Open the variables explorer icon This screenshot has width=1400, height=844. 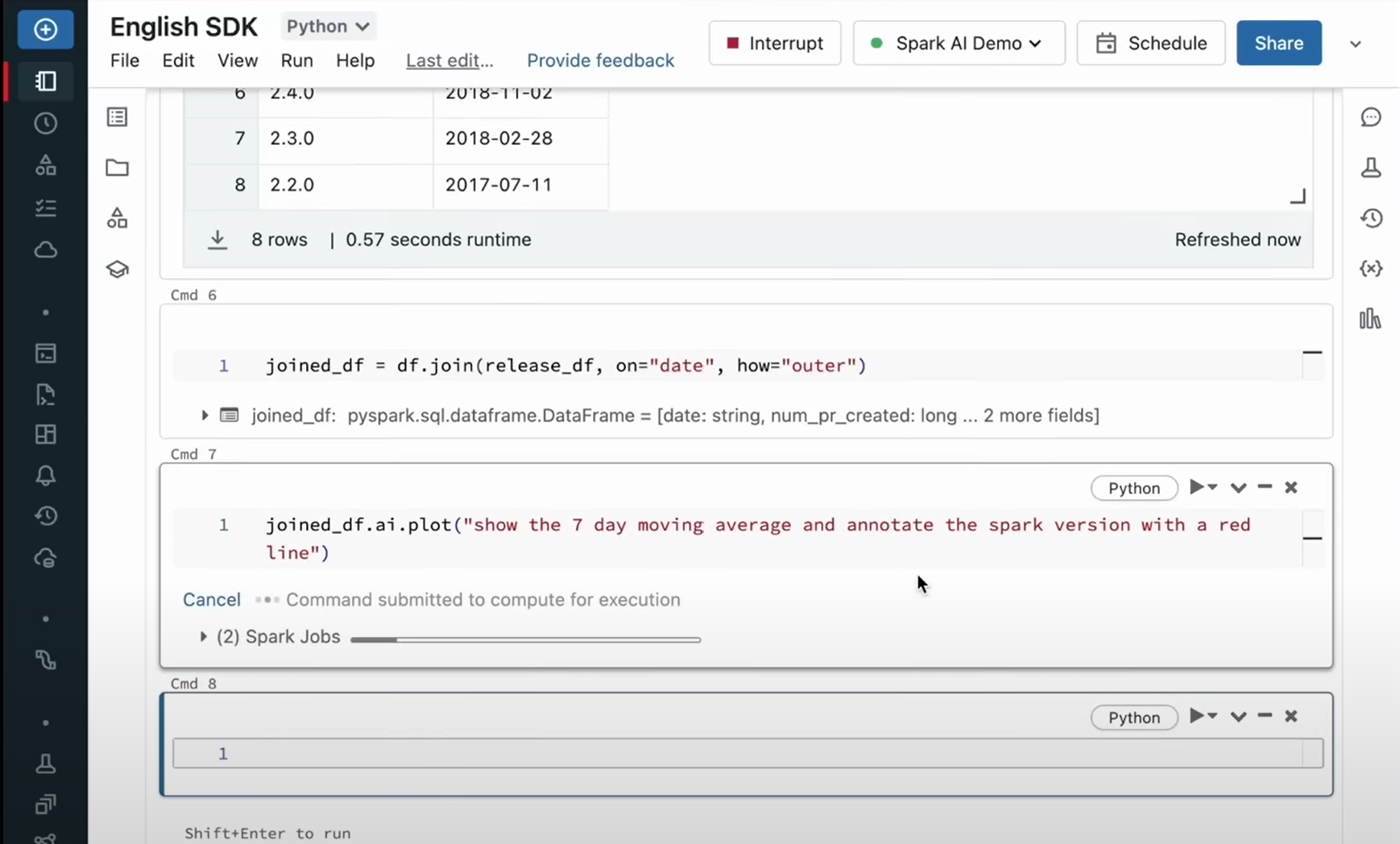[x=1370, y=268]
